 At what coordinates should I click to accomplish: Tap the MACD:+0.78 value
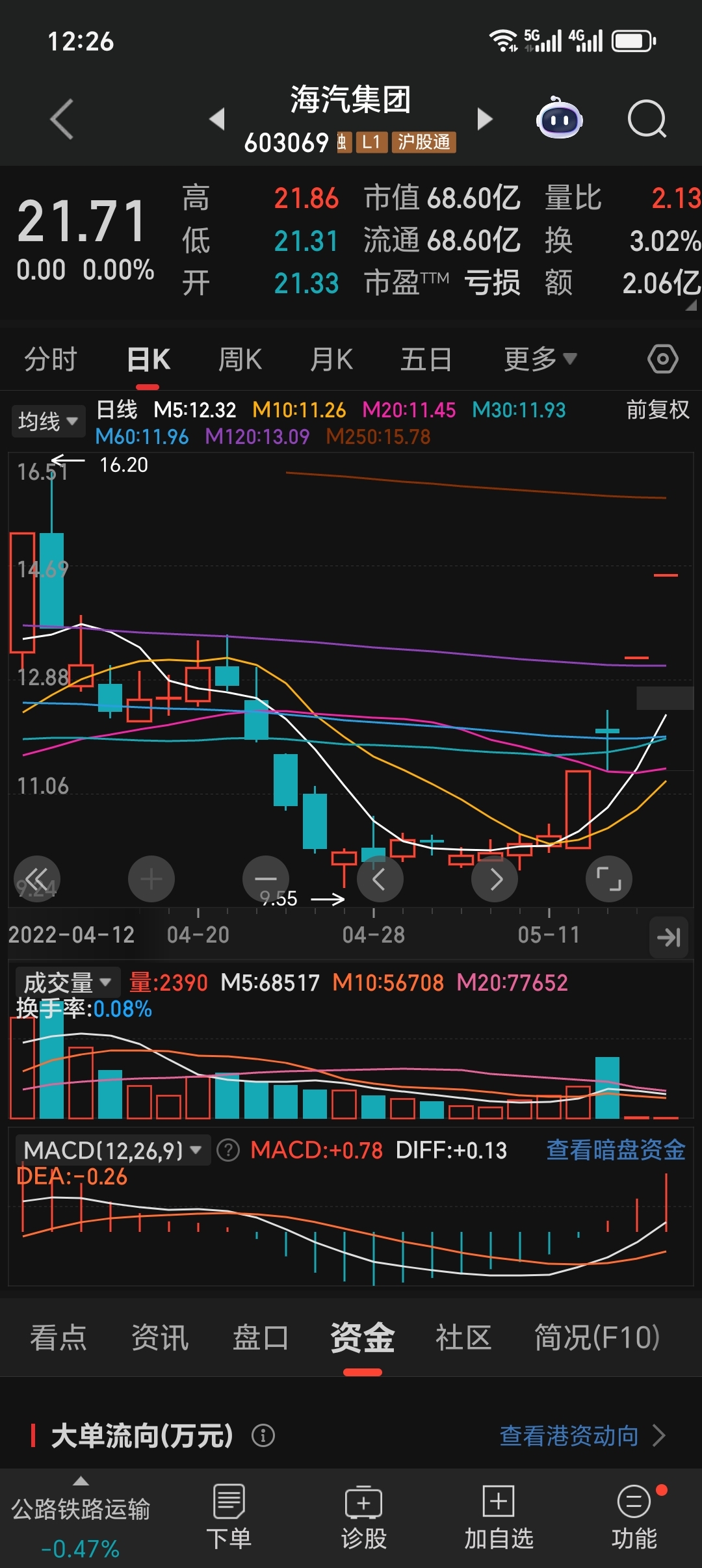[x=317, y=1151]
